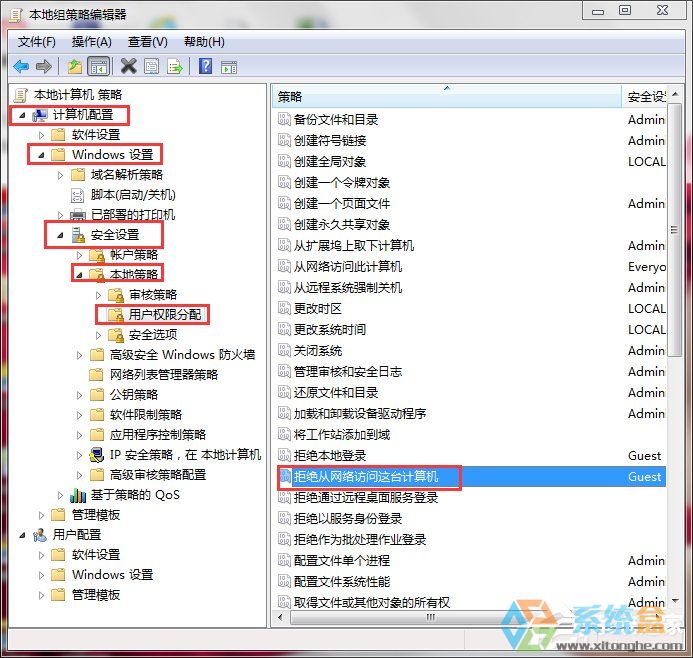Collapse the 用户配置 tree node
693x658 pixels.
22,536
